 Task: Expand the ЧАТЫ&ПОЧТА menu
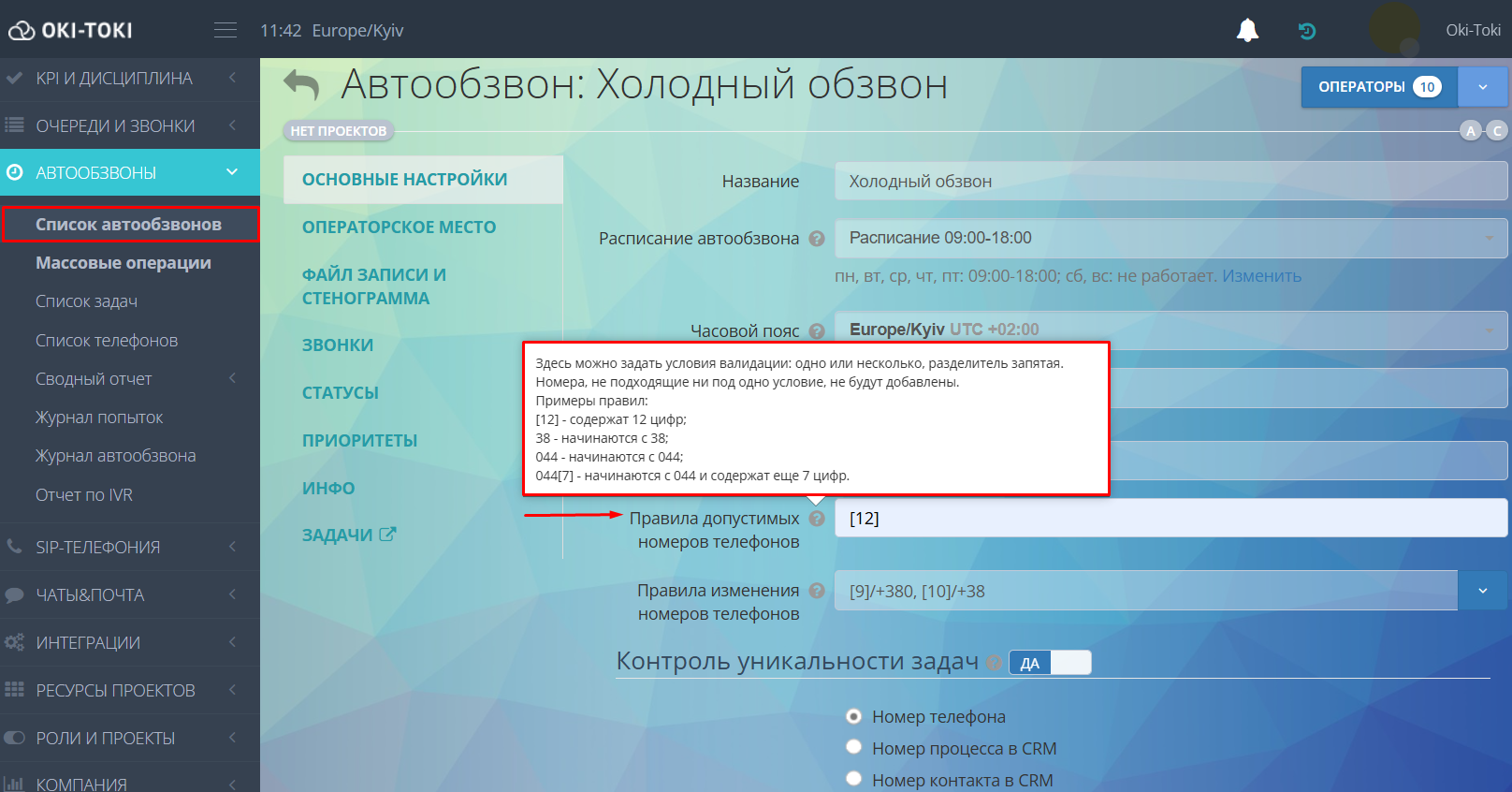pyautogui.click(x=232, y=594)
